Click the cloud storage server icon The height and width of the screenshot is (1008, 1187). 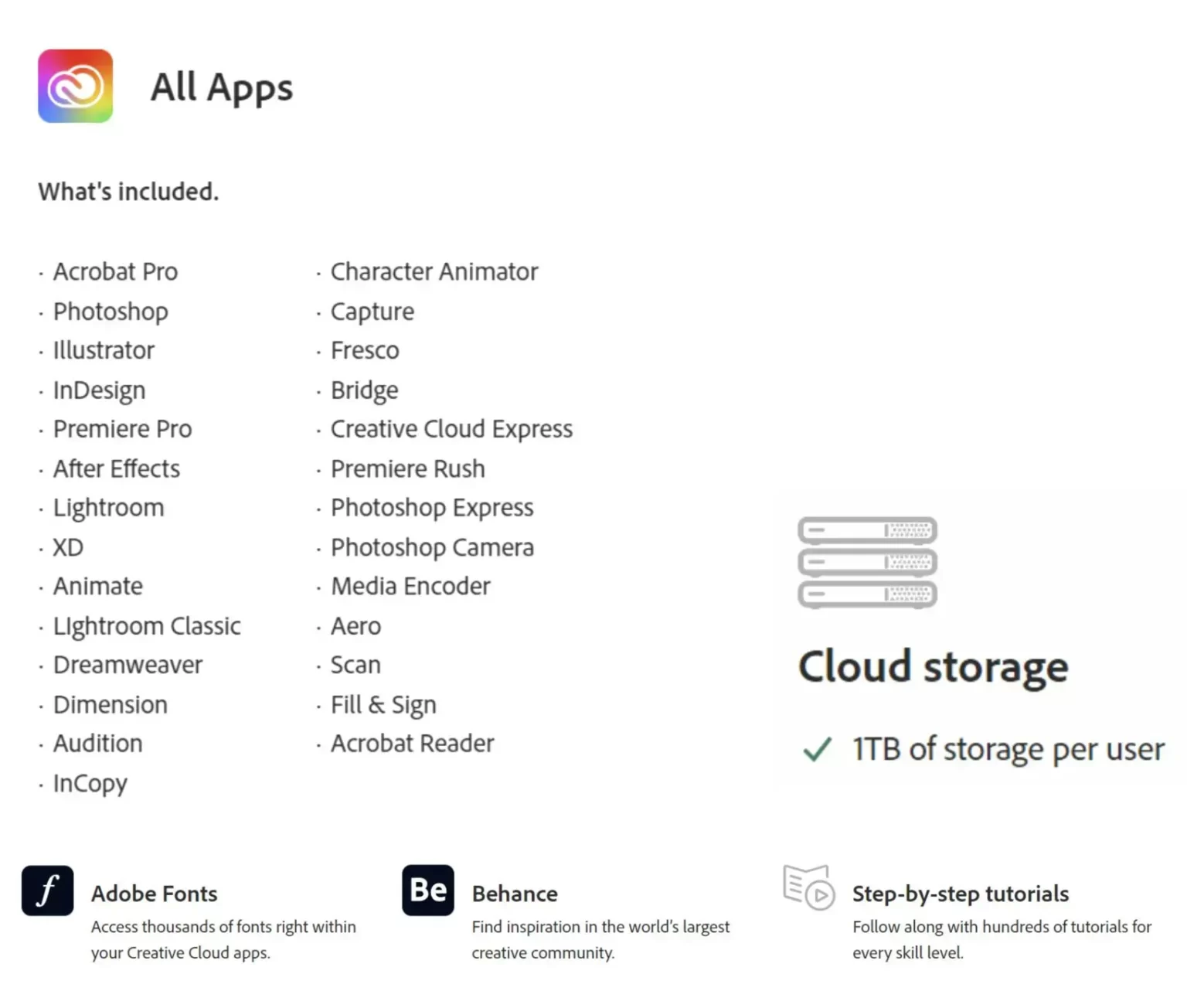(x=867, y=563)
